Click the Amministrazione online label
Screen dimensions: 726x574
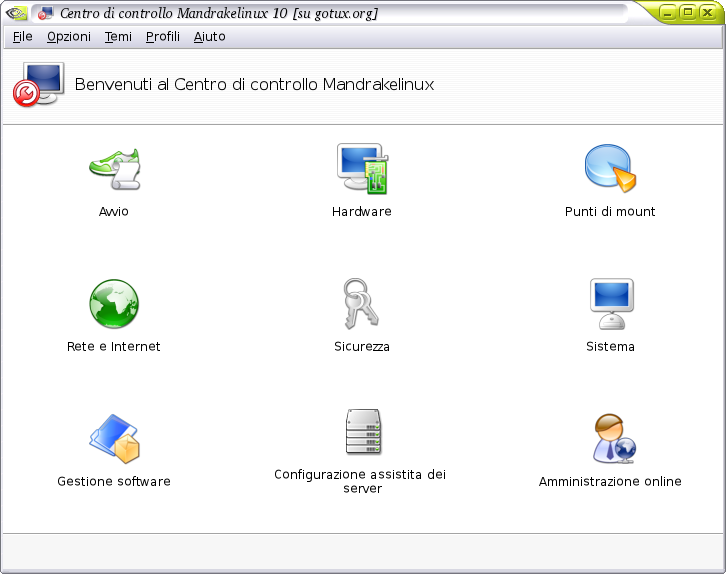610,481
